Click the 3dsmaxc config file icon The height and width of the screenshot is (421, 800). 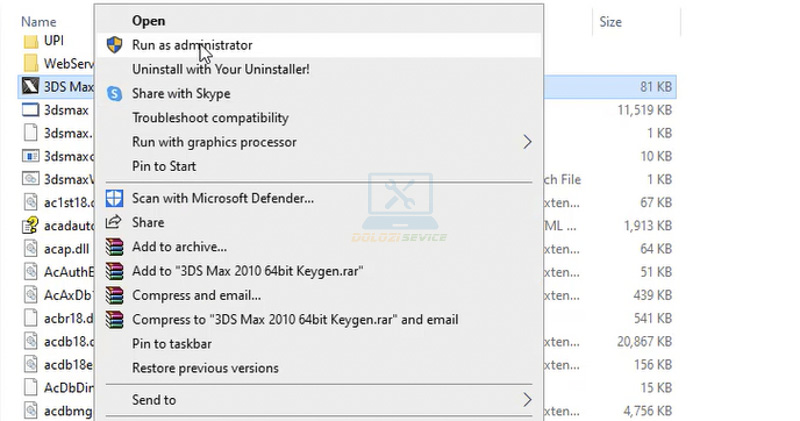[31, 156]
